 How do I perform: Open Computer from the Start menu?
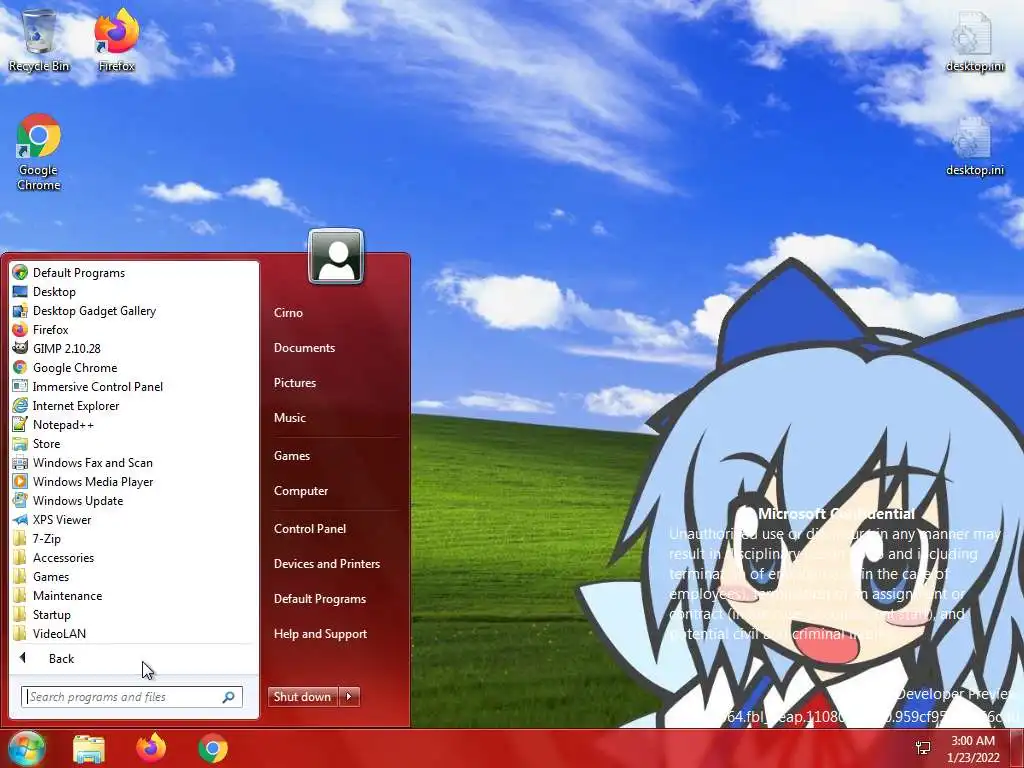click(x=300, y=490)
